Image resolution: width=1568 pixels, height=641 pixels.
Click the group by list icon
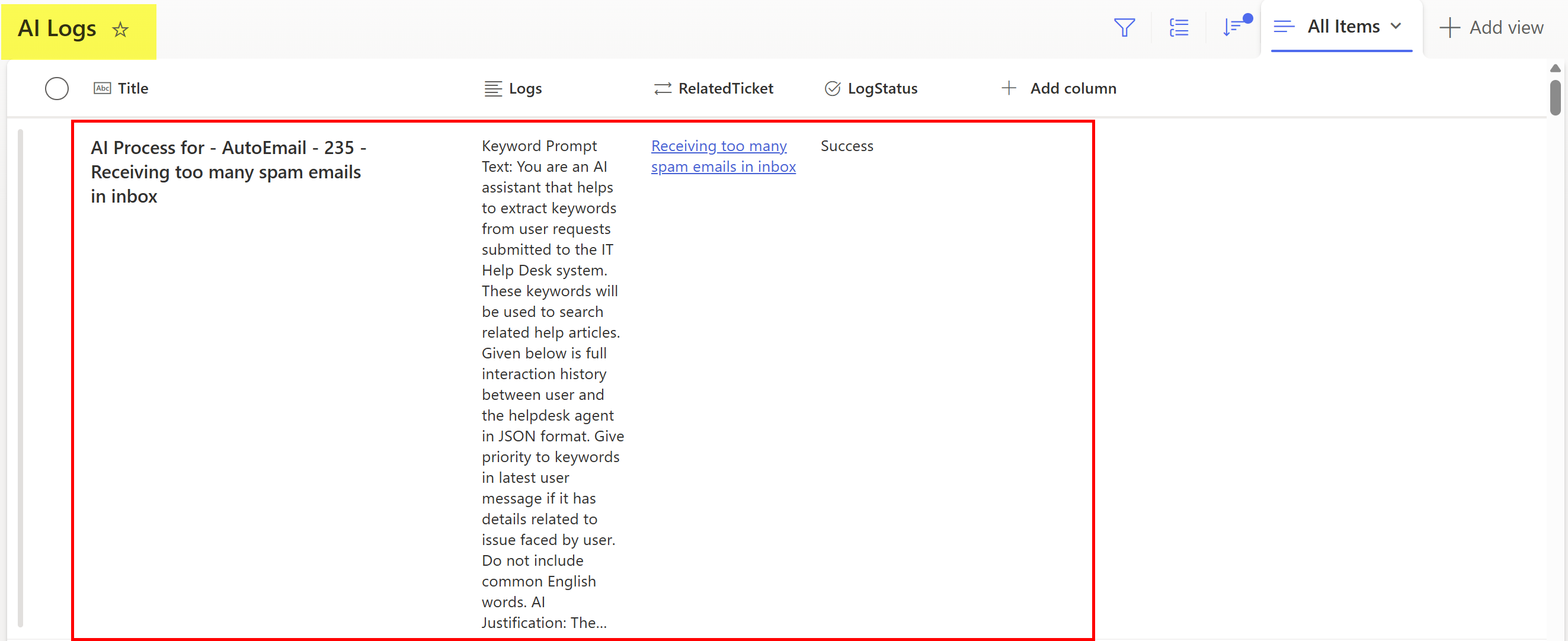pos(1179,27)
